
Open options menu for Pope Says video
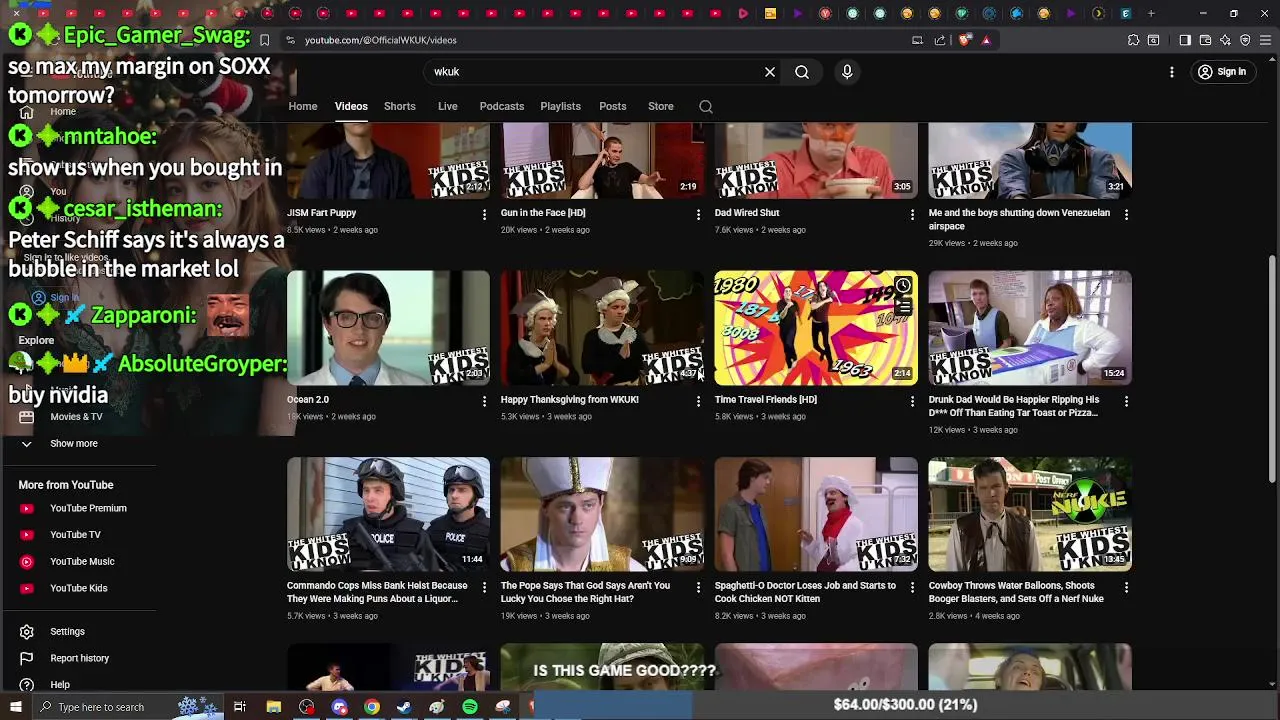(x=698, y=587)
